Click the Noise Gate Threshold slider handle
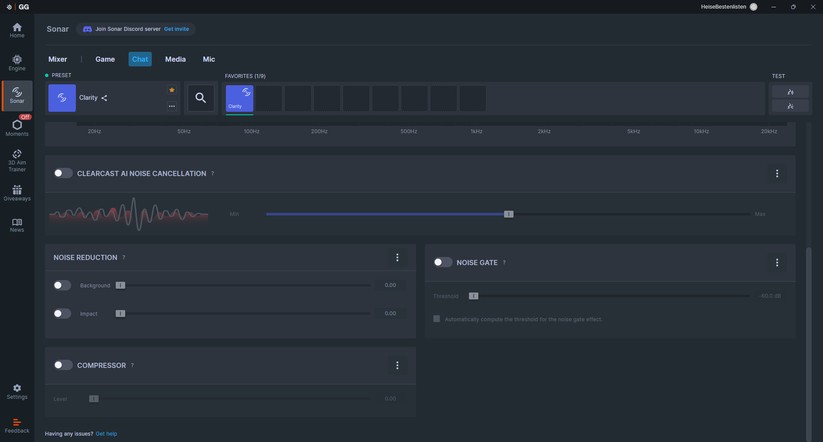Image resolution: width=823 pixels, height=442 pixels. (x=473, y=296)
